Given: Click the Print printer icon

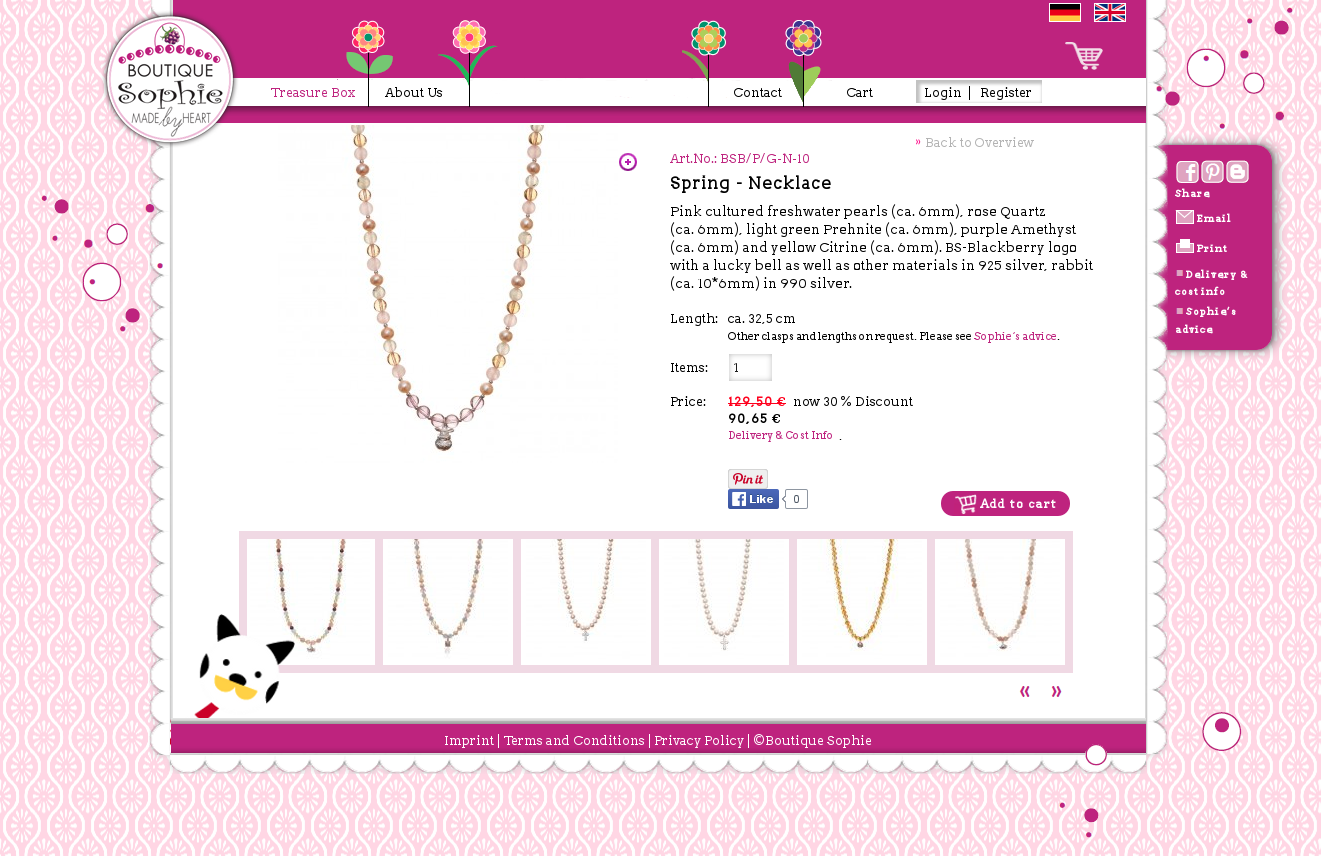Looking at the screenshot, I should [1185, 246].
